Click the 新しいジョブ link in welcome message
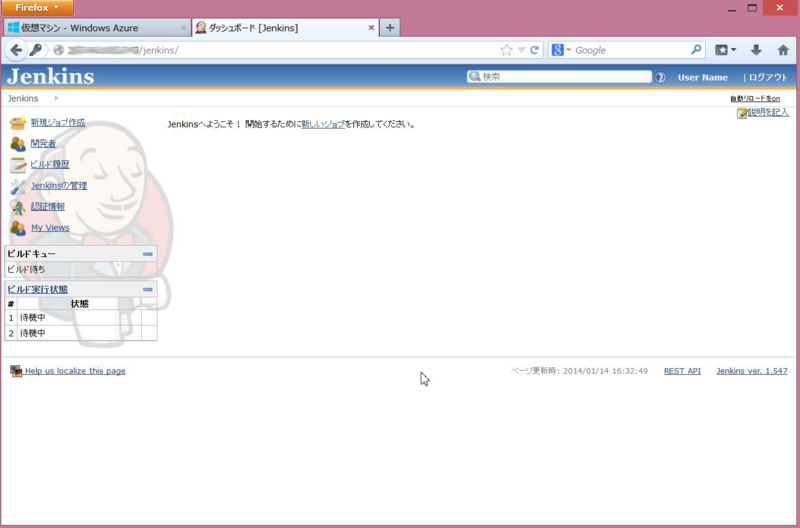 (x=323, y=124)
